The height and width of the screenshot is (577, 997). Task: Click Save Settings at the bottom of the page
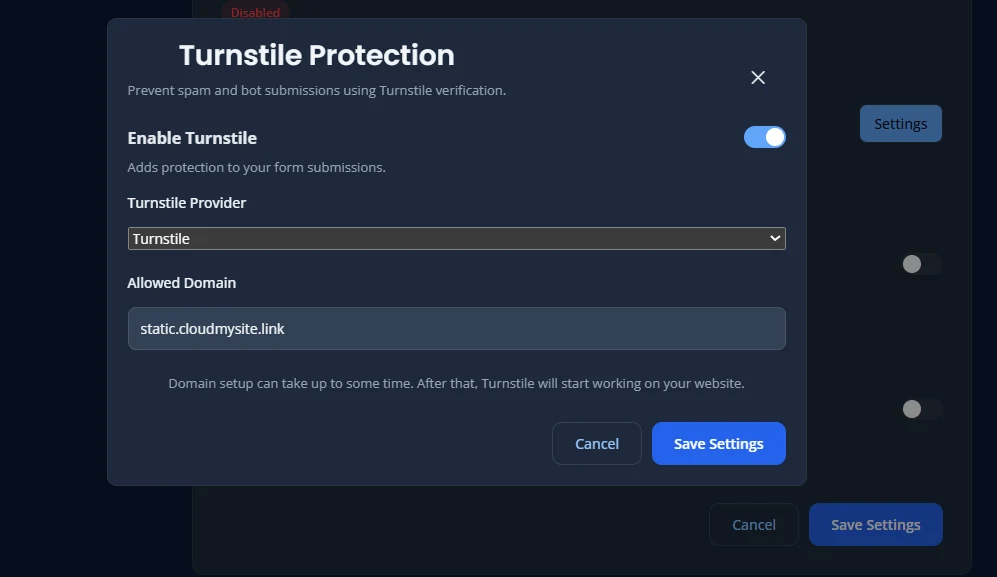pyautogui.click(x=875, y=524)
